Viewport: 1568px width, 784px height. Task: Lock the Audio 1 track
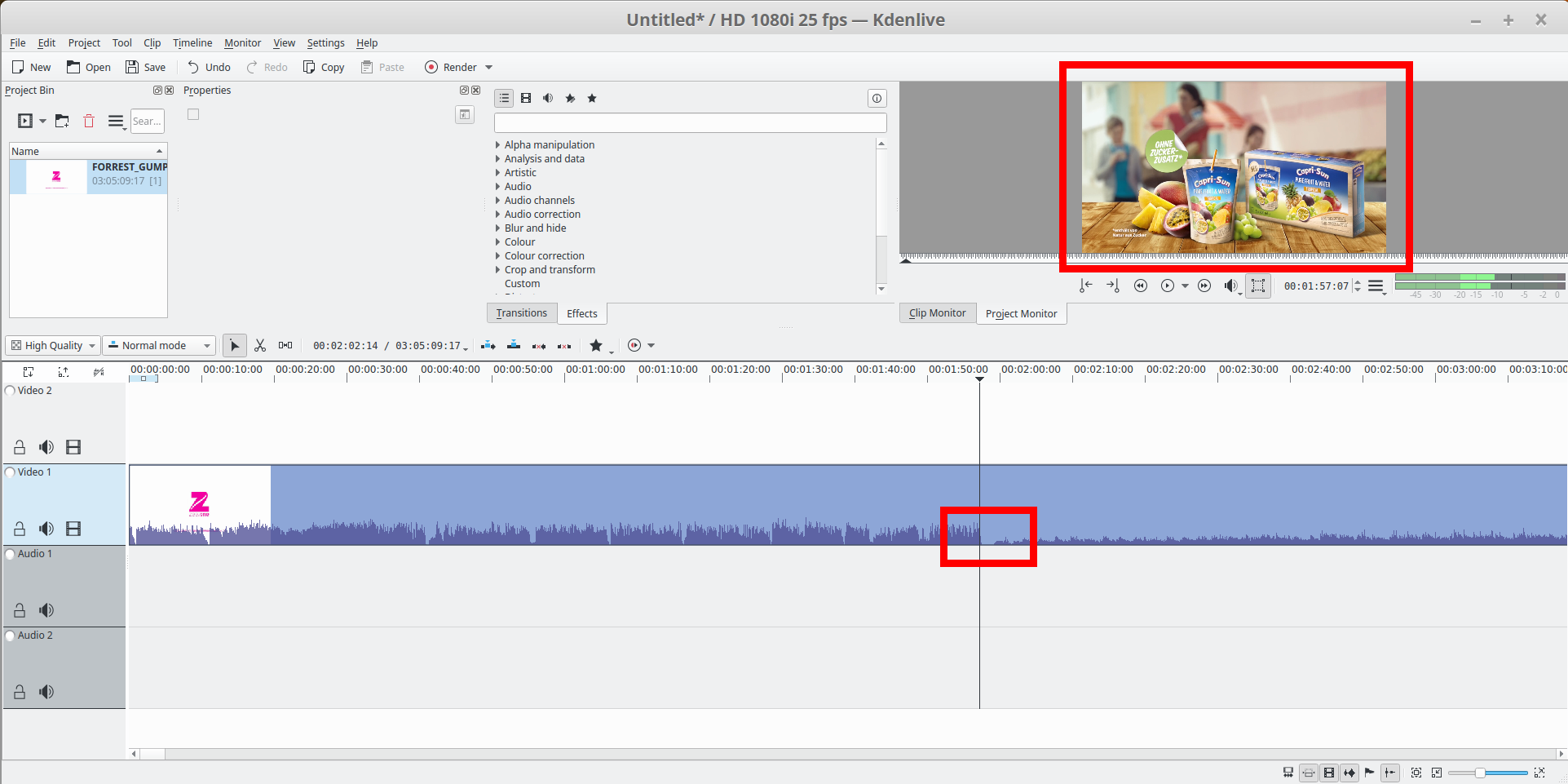tap(20, 610)
